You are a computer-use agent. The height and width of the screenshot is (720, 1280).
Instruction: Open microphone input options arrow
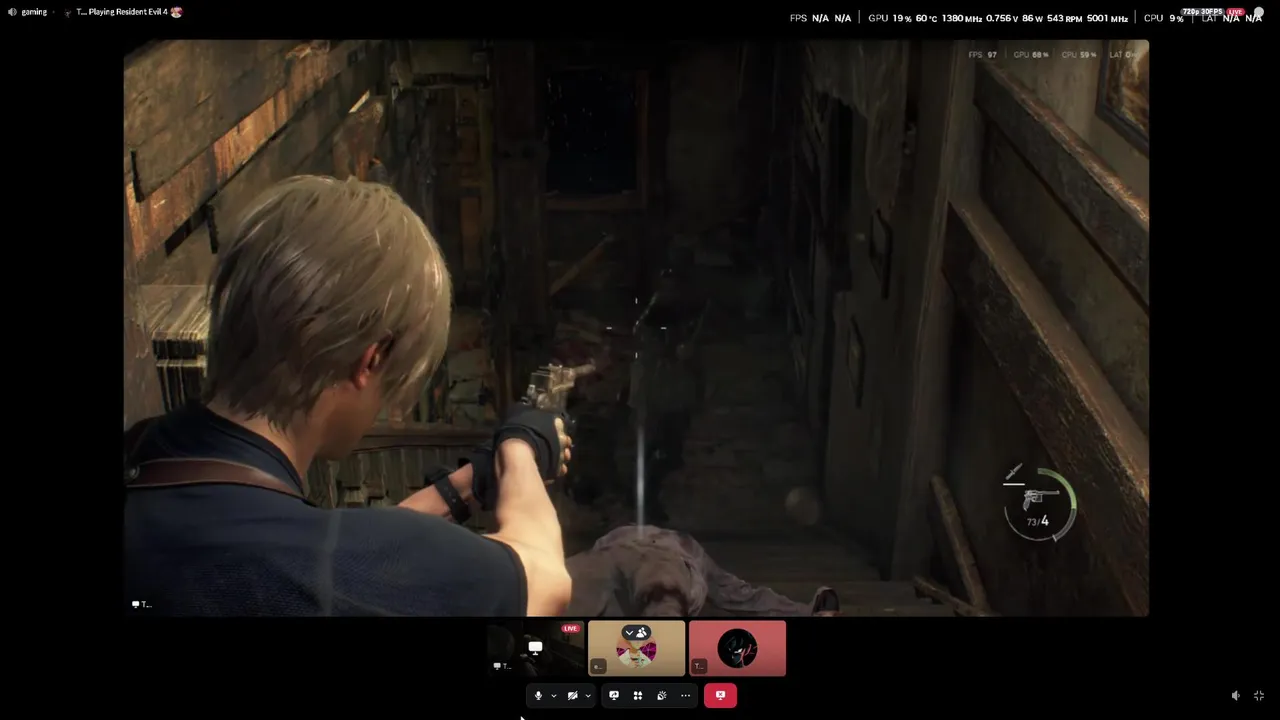tap(554, 696)
